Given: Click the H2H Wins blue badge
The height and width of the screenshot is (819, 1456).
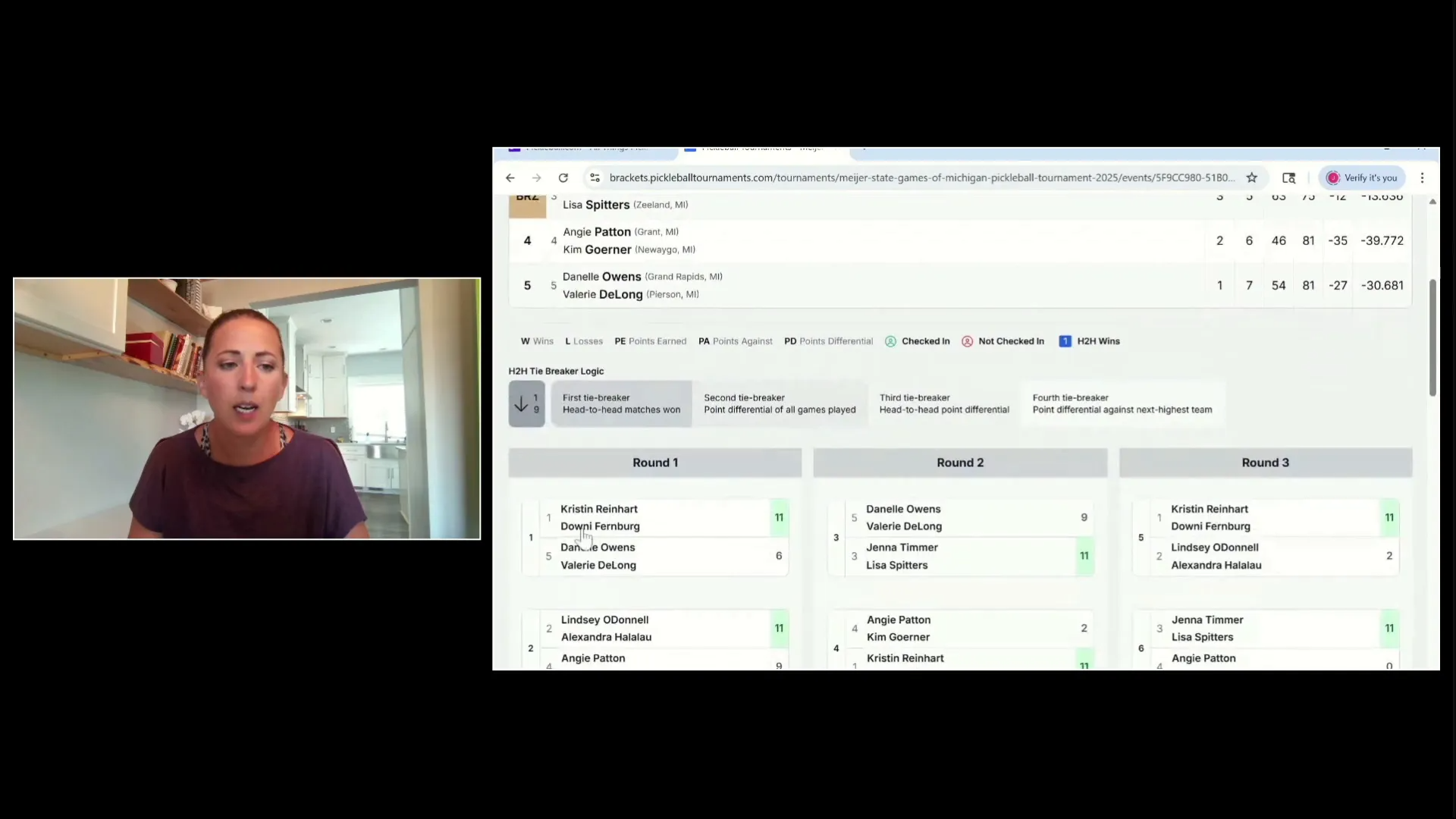Looking at the screenshot, I should [1065, 341].
